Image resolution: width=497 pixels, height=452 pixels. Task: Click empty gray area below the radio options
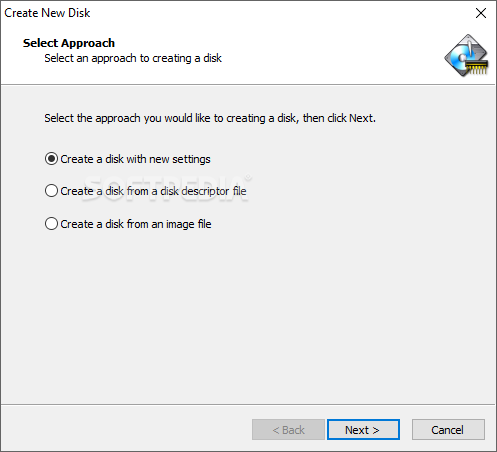(x=248, y=317)
